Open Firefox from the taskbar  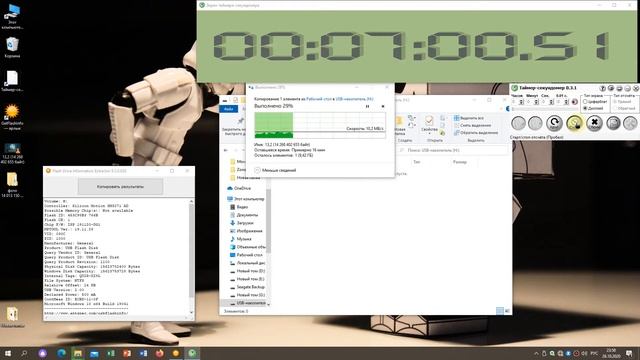point(160,353)
